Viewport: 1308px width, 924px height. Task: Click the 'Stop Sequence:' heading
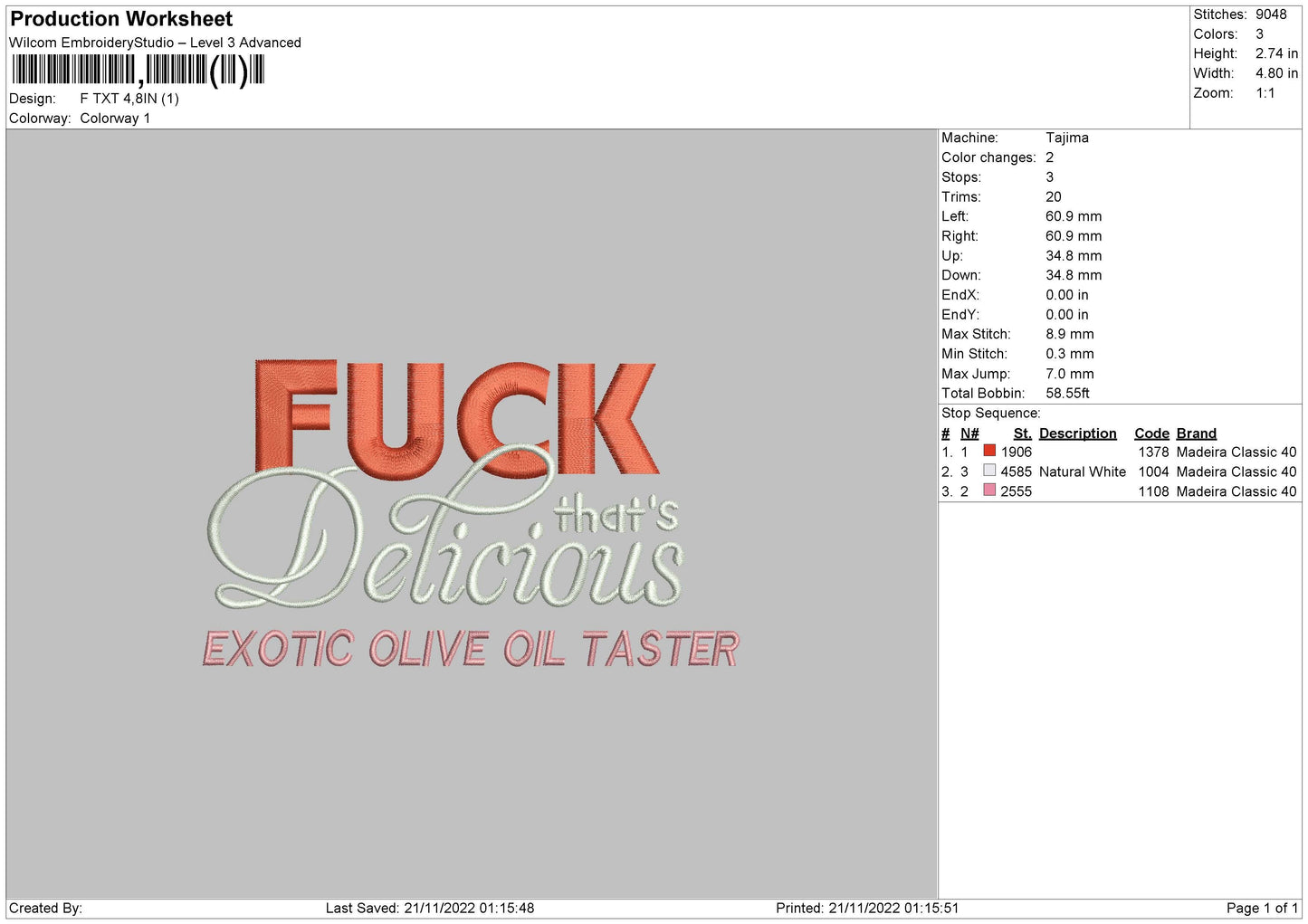(x=991, y=414)
